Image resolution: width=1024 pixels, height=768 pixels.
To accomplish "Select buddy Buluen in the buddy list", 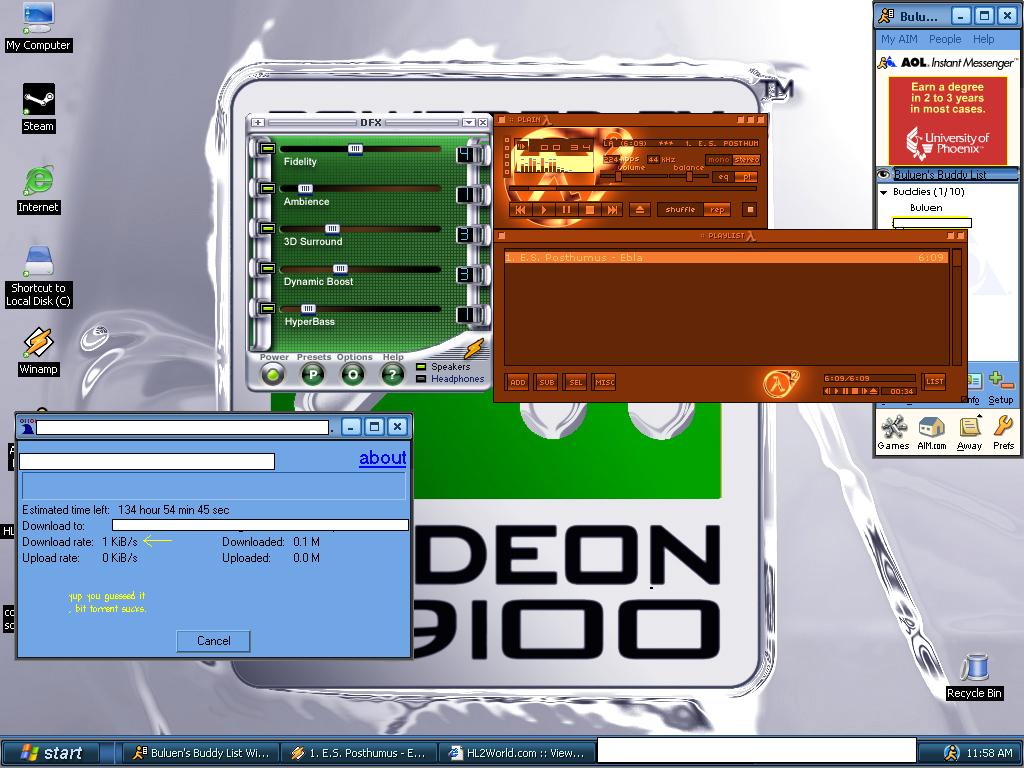I will (926, 208).
